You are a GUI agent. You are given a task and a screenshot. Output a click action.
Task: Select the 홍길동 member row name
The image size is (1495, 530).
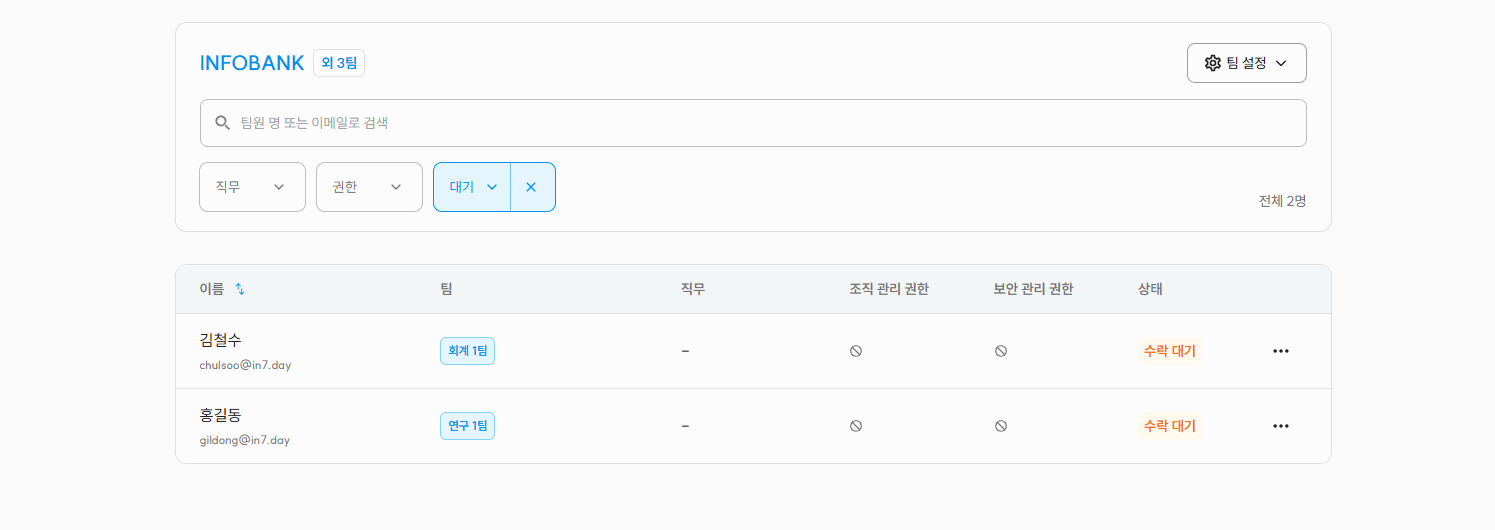tap(221, 415)
